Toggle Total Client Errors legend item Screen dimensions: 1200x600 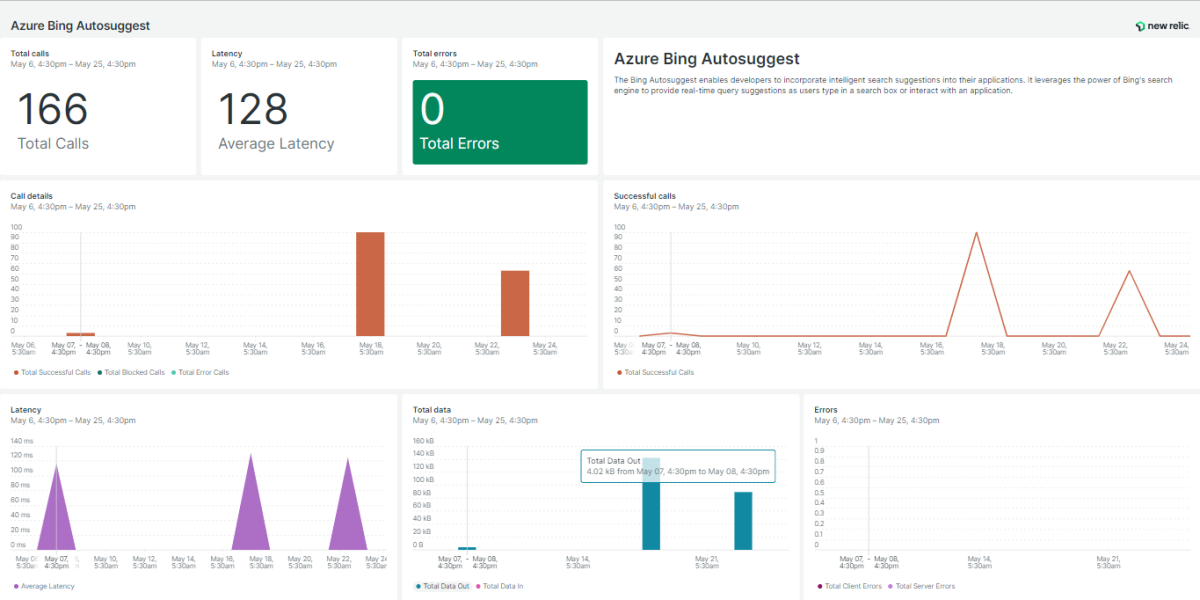pyautogui.click(x=852, y=586)
